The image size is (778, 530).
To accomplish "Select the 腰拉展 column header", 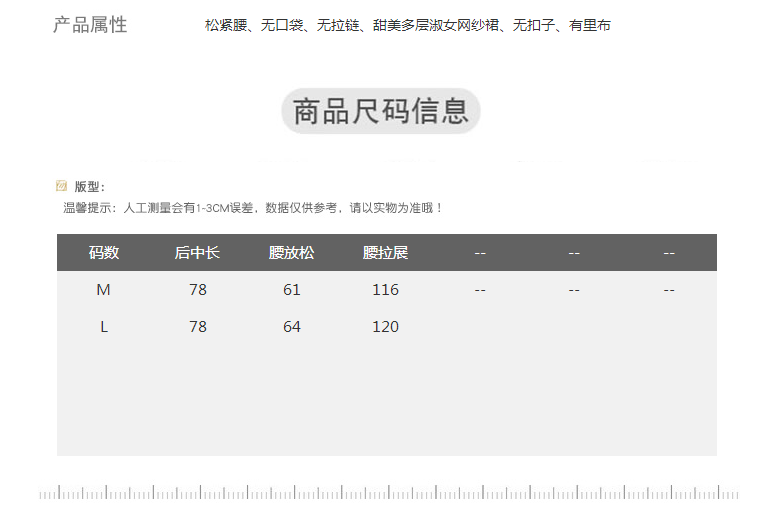I will tap(385, 253).
